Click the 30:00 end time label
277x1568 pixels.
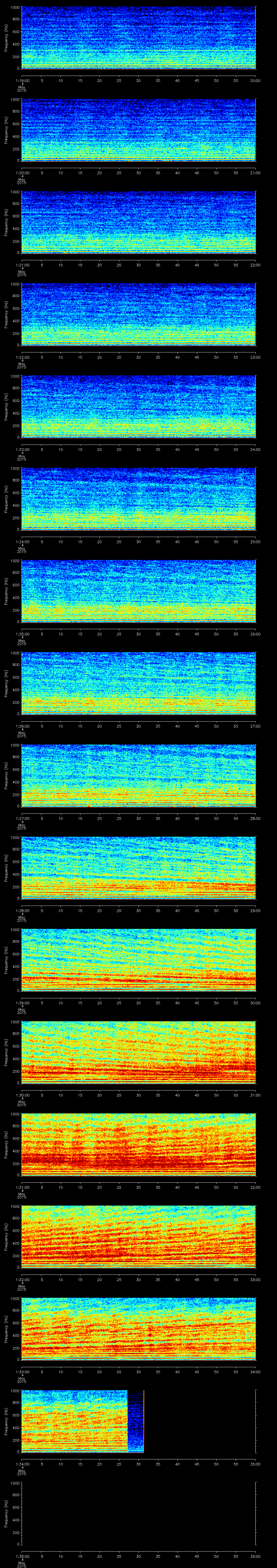point(256,1003)
